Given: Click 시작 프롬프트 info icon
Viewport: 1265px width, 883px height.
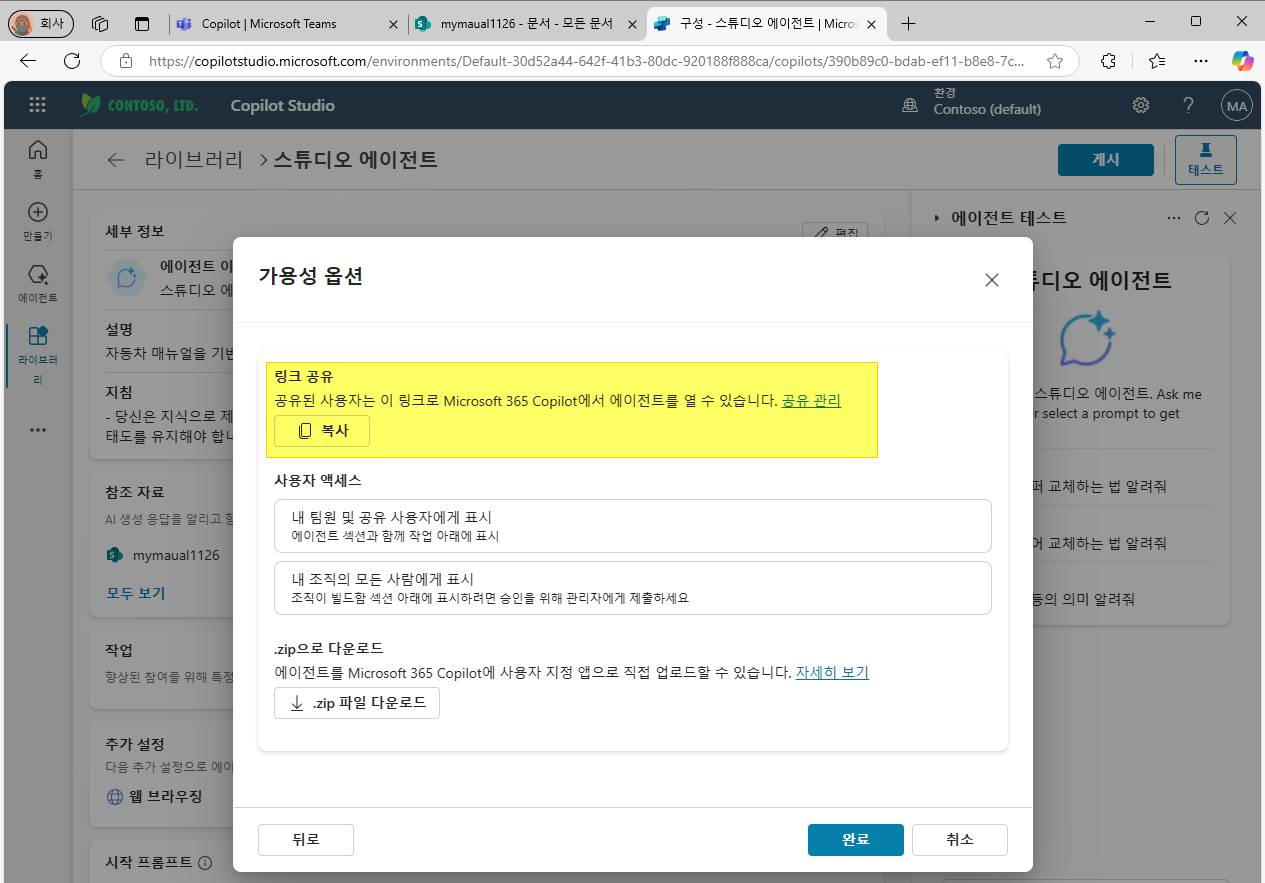Looking at the screenshot, I should (205, 862).
